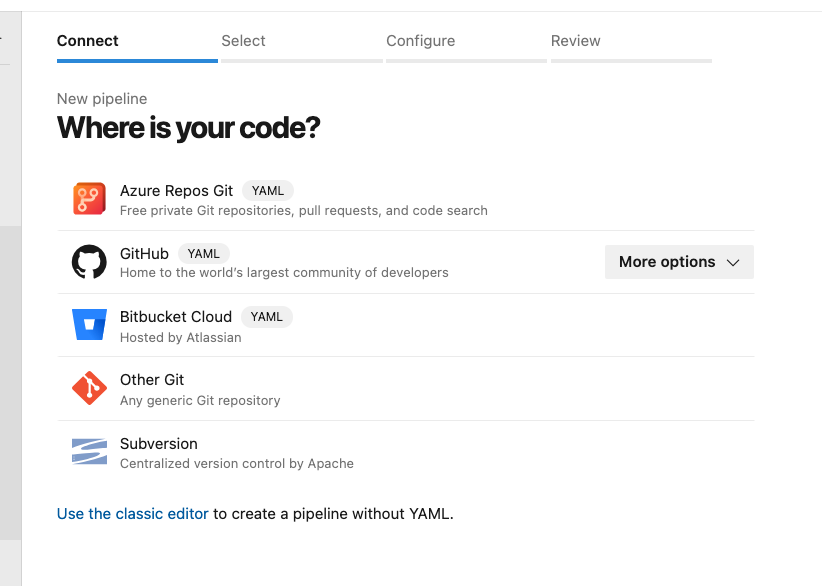Click YAML badge beside Azure Repos Git

click(268, 191)
